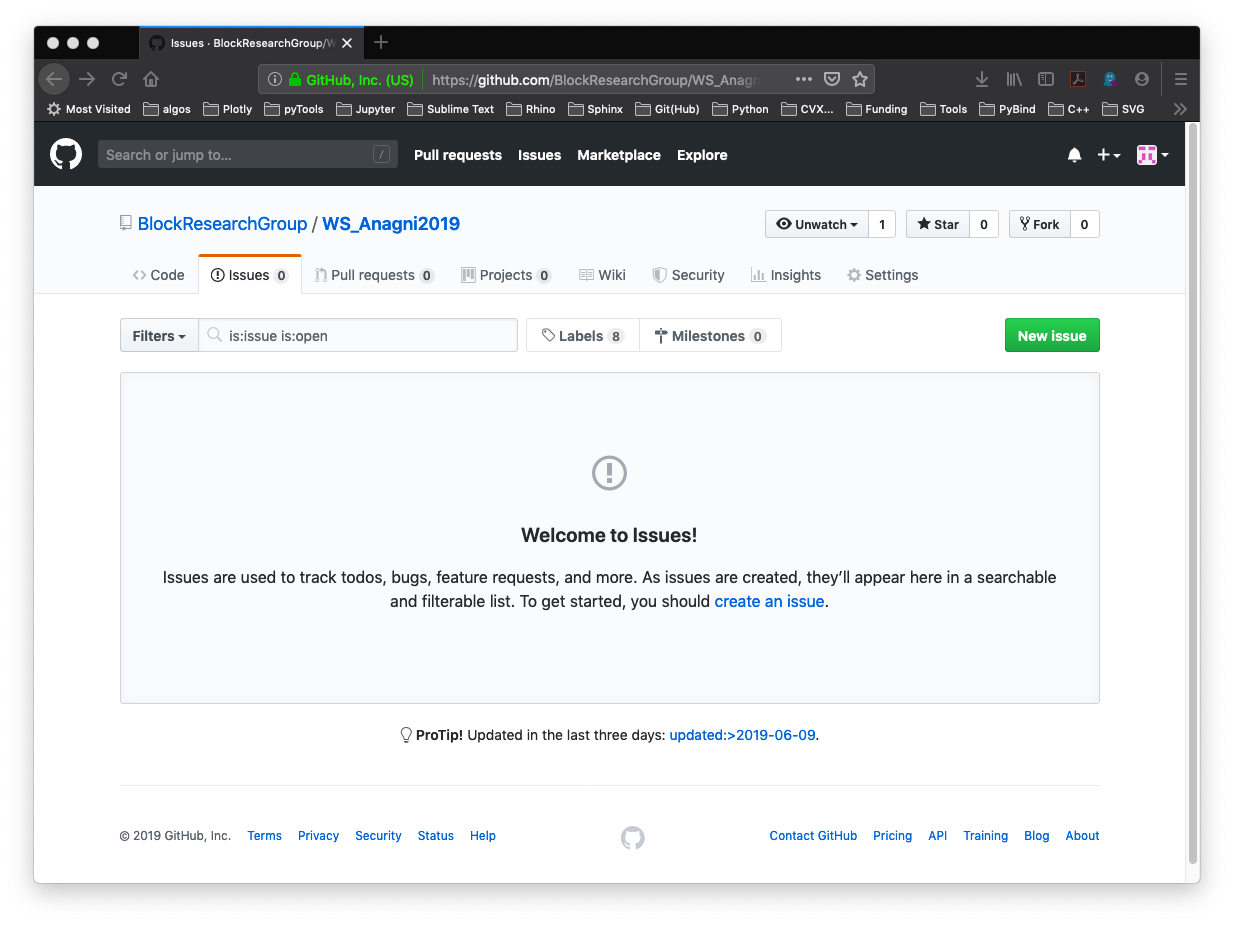Open the watchers count 1
The image size is (1234, 925).
click(x=882, y=224)
